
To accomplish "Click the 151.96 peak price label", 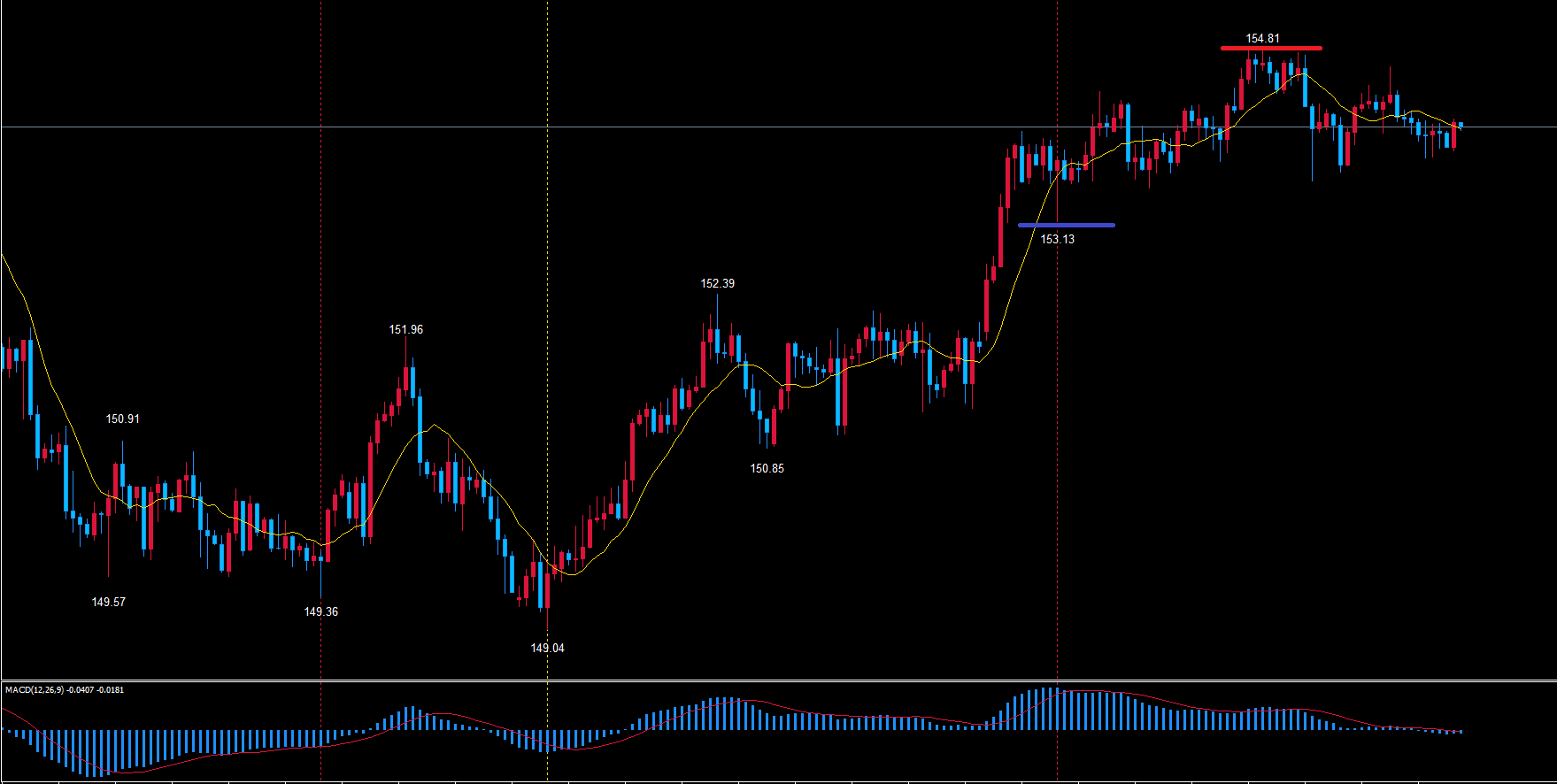I will coord(406,329).
